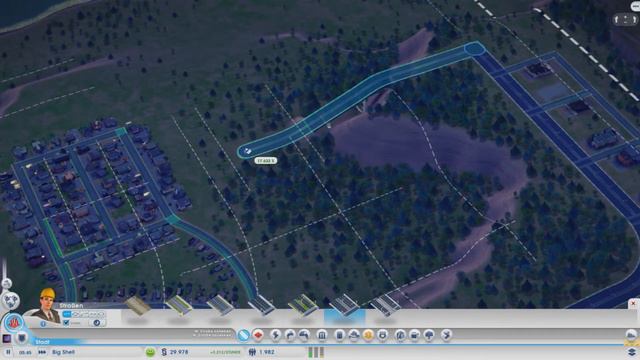Image resolution: width=640 pixels, height=360 pixels.
Task: Pause the game simulation
Action: click(x=8, y=352)
